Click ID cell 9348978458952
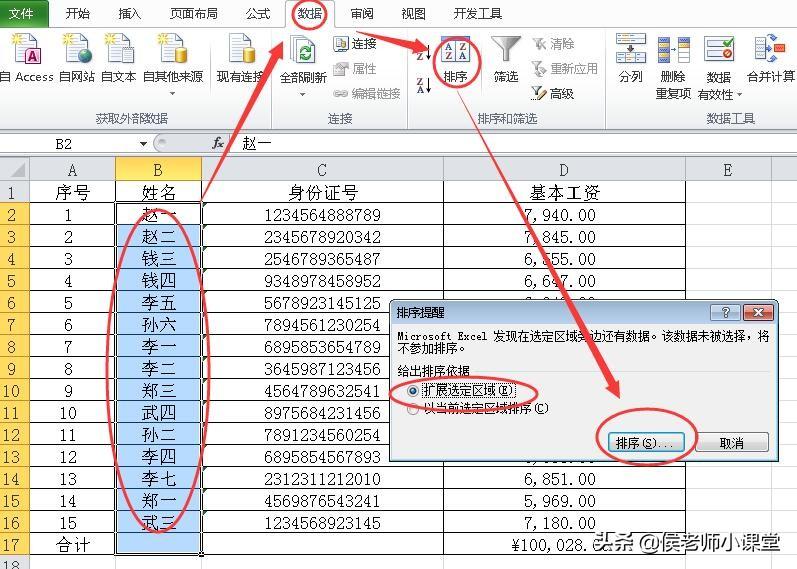This screenshot has height=569, width=797. click(x=322, y=280)
